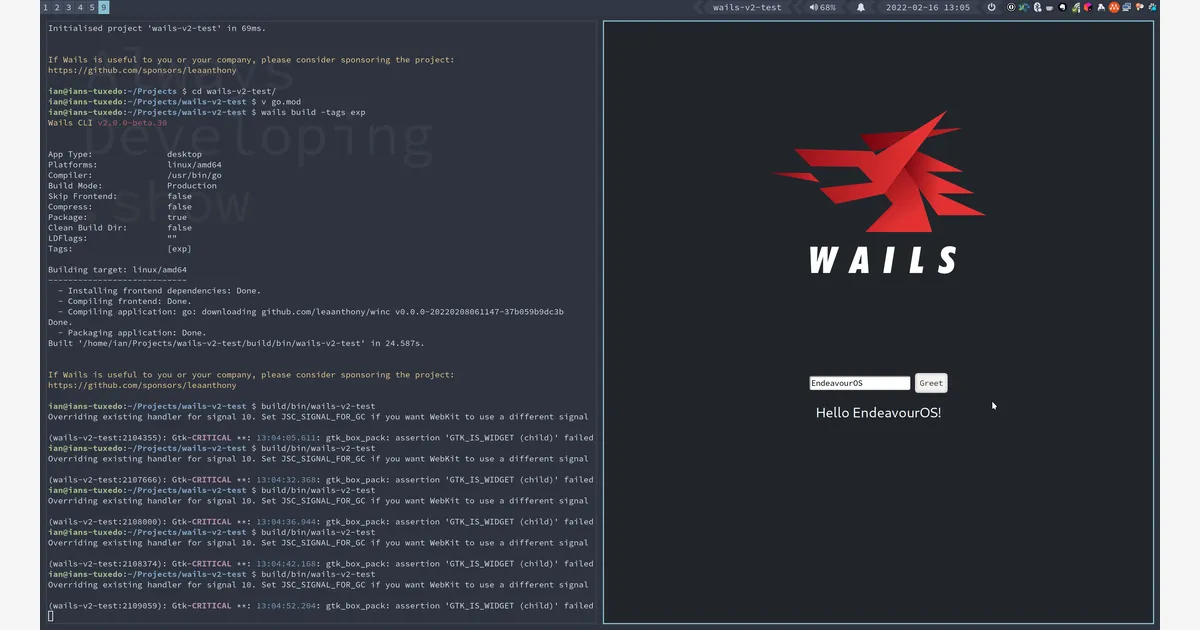The image size is (1200, 630).
Task: Select the highlighted workspace 9
Action: click(104, 7)
